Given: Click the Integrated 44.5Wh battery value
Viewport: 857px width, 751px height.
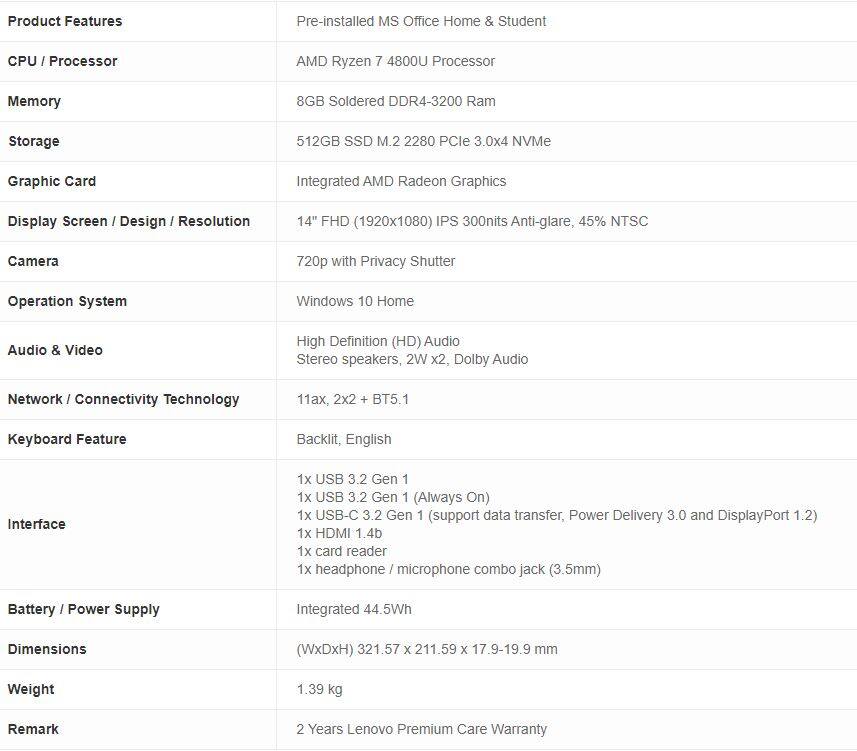Looking at the screenshot, I should pyautogui.click(x=354, y=609).
